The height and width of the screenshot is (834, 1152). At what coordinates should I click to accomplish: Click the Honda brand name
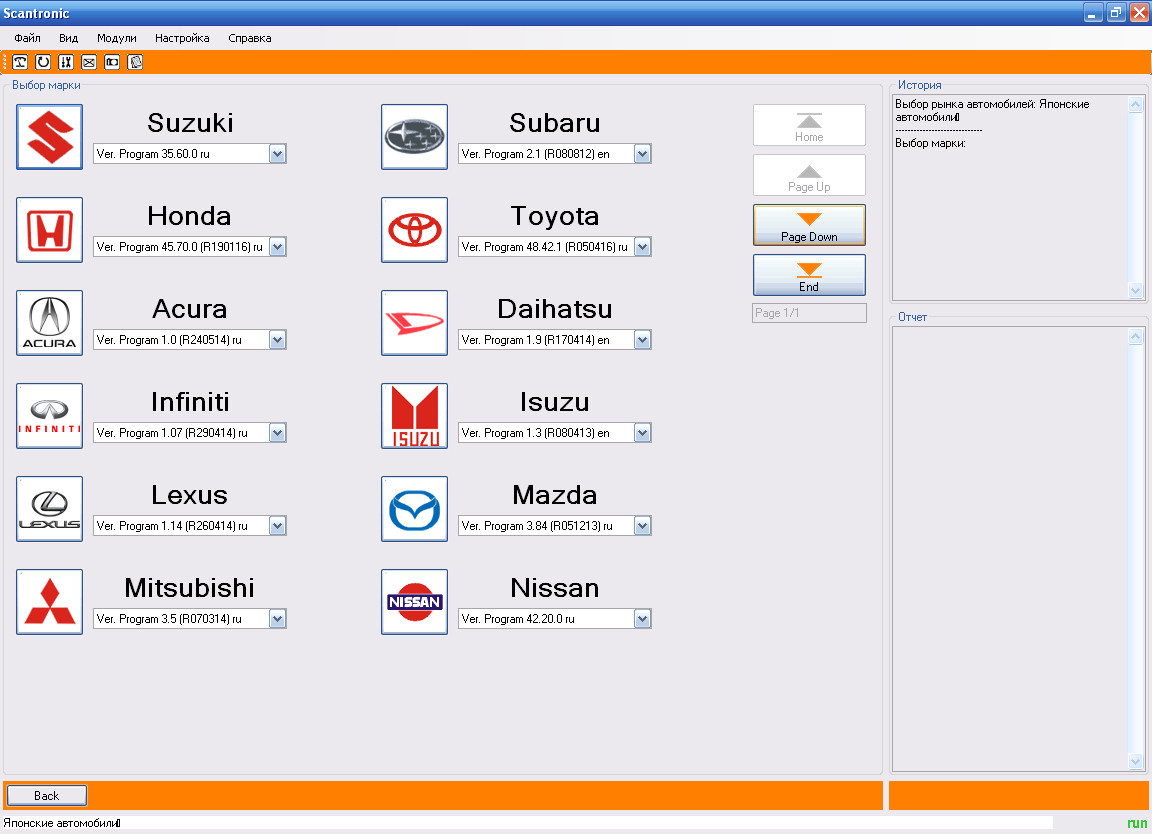click(x=190, y=216)
